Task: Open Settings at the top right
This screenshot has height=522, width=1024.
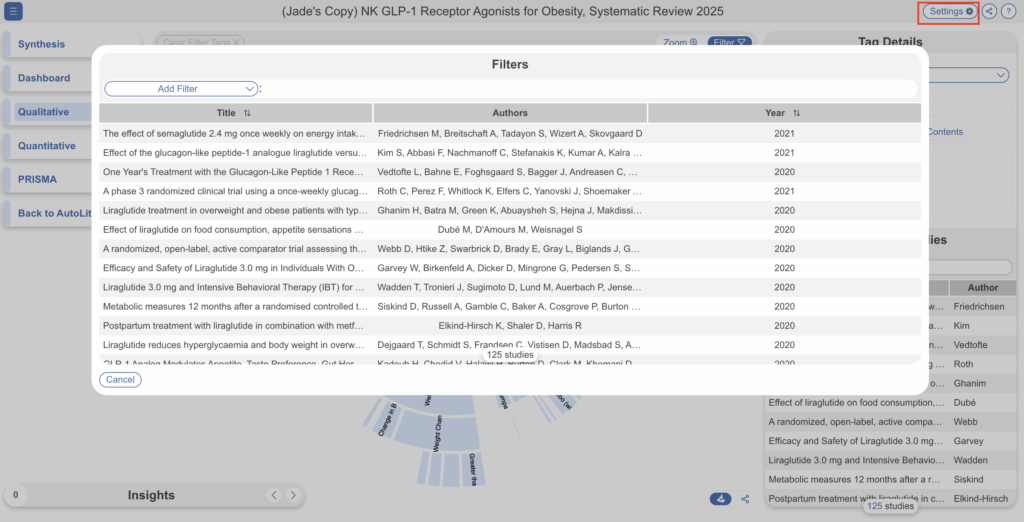Action: (948, 12)
